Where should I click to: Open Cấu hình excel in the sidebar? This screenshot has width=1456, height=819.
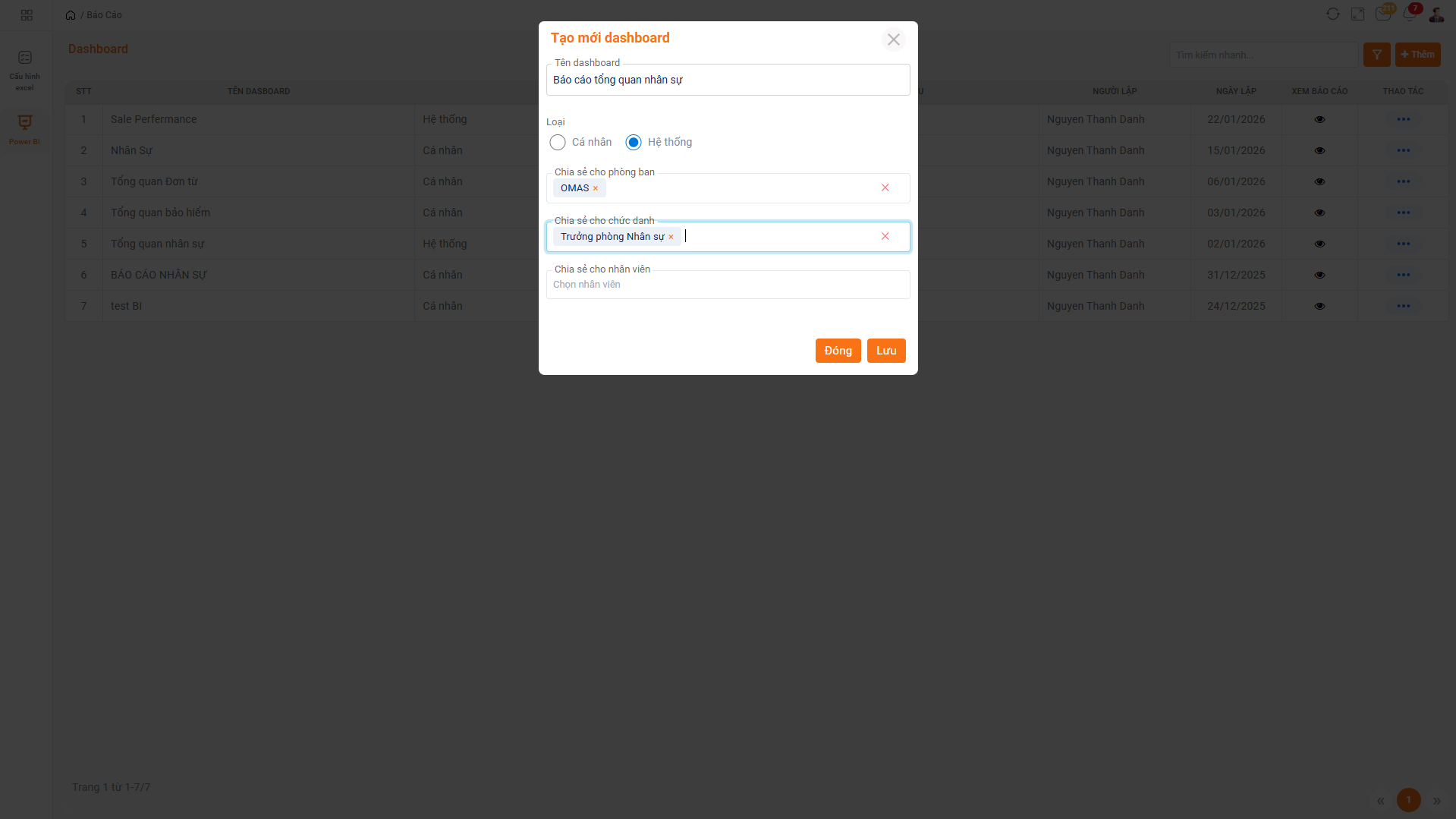click(25, 70)
